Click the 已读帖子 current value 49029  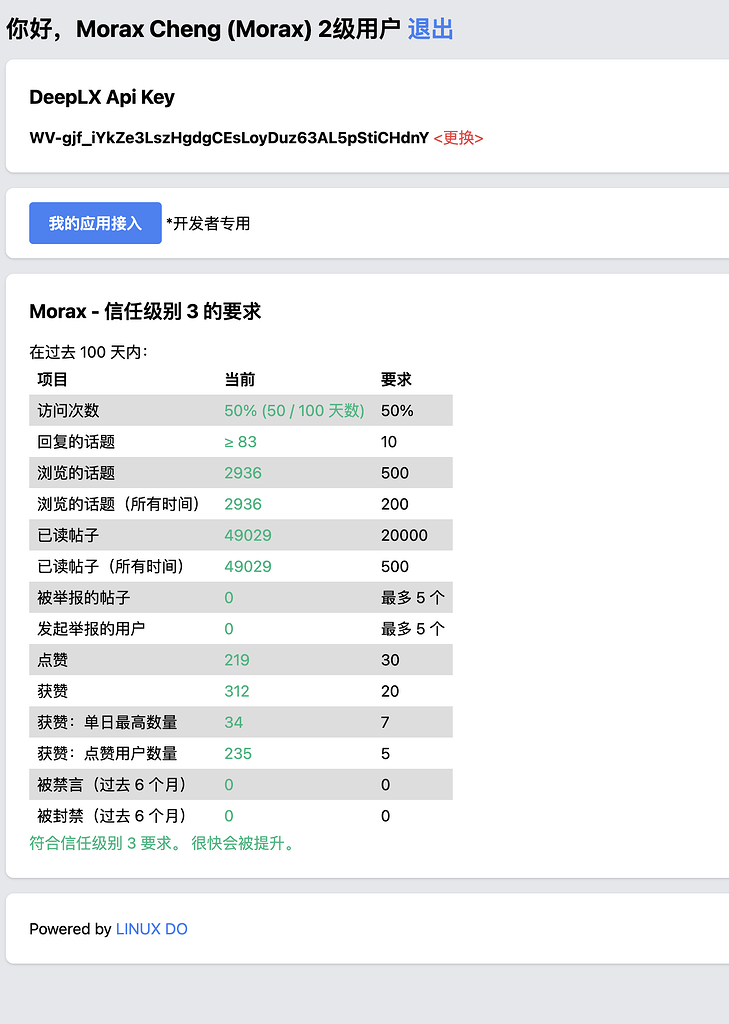point(248,535)
